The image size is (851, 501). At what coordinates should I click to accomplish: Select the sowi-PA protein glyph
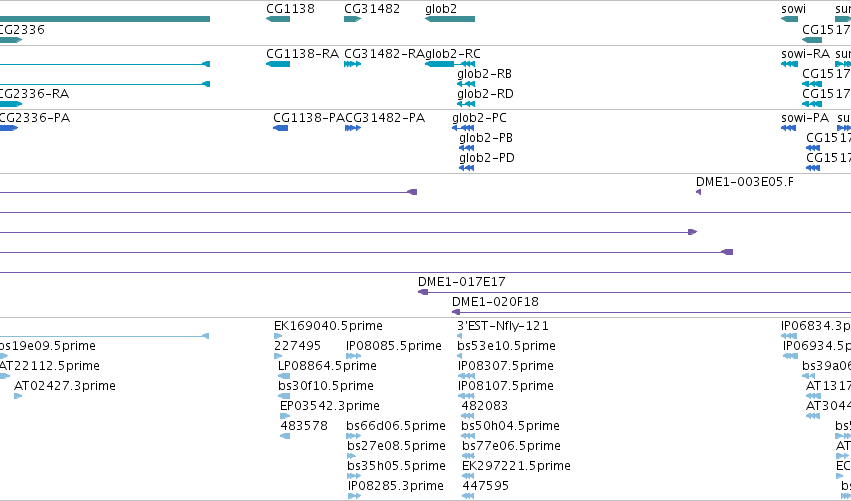pyautogui.click(x=789, y=128)
